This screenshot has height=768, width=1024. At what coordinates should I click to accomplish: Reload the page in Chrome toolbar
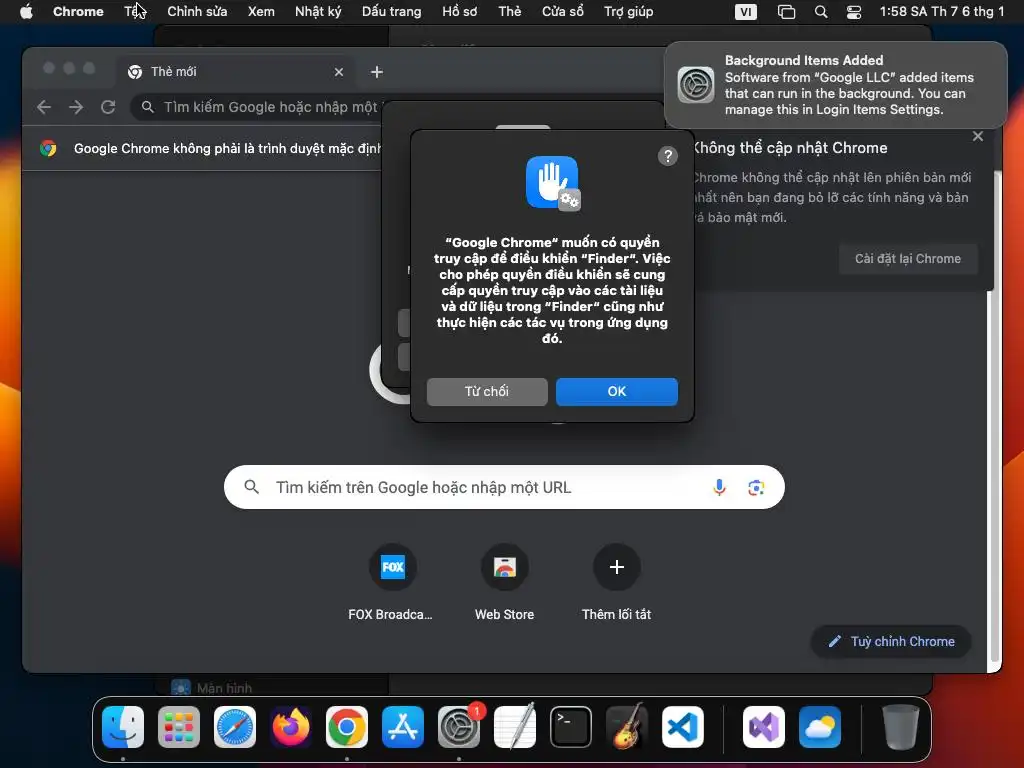(x=108, y=106)
